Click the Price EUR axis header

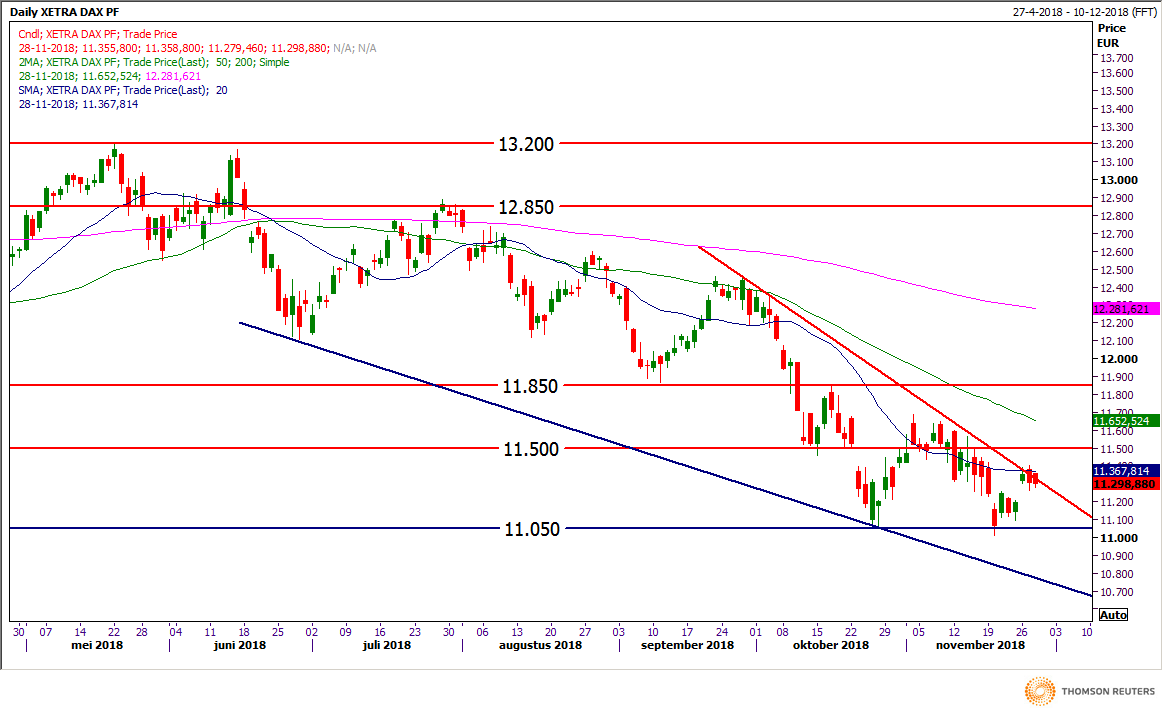point(1112,37)
